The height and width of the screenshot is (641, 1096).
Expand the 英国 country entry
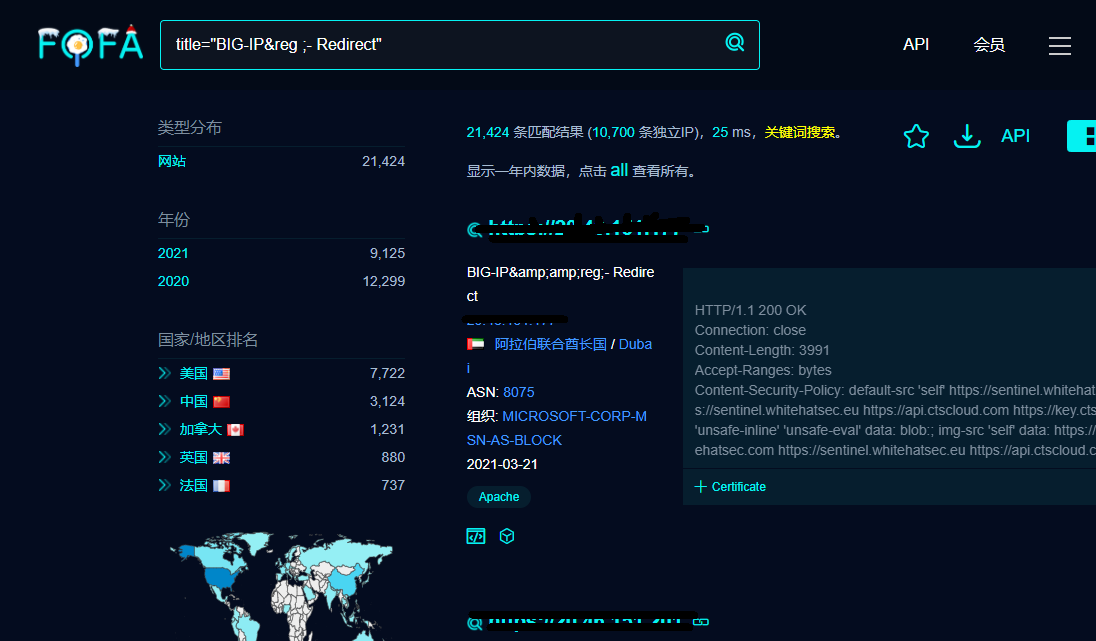(x=164, y=457)
